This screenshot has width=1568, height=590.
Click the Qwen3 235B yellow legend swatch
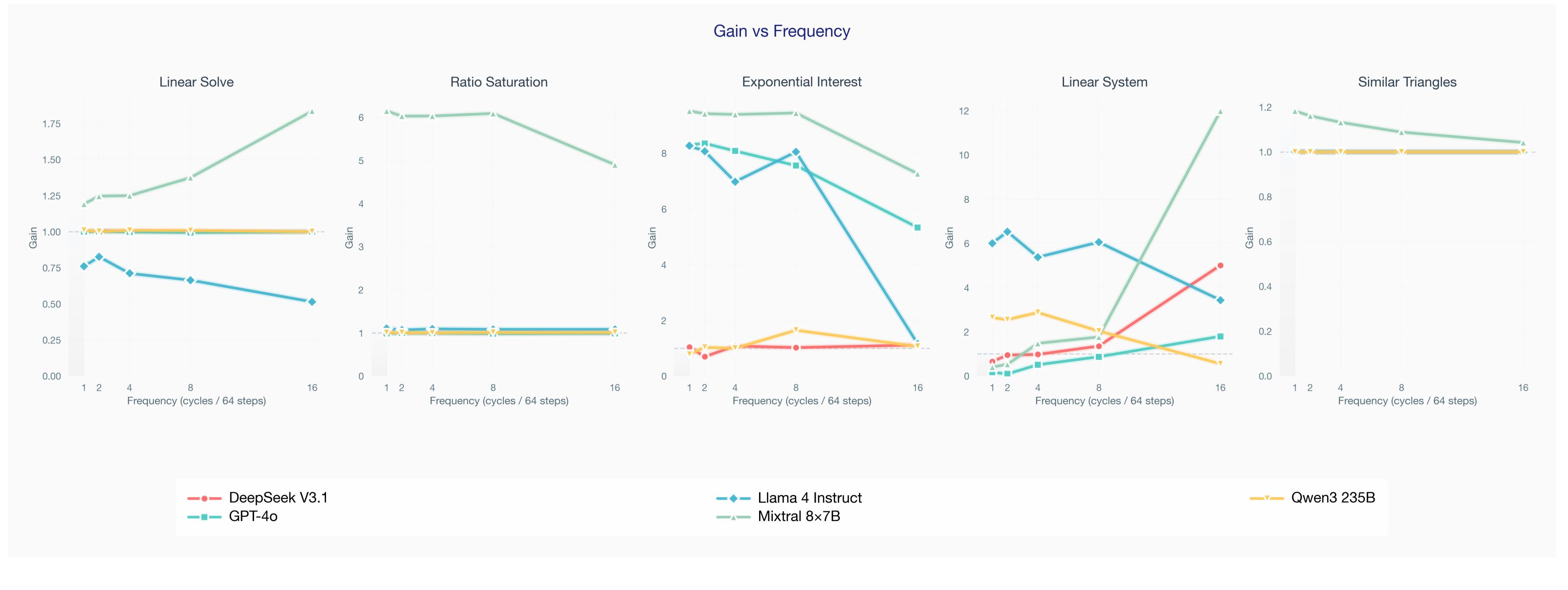(x=1267, y=498)
